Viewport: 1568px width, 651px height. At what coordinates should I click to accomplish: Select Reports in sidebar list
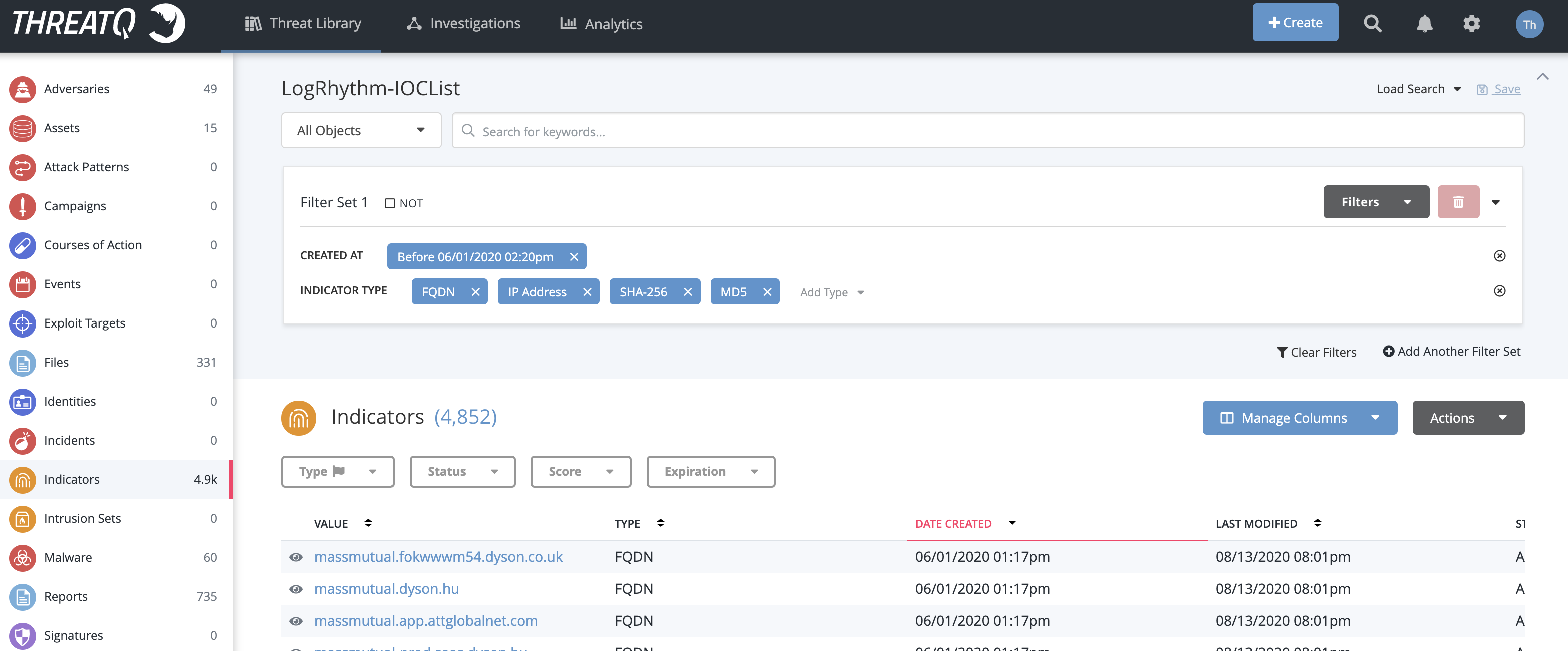tap(115, 597)
